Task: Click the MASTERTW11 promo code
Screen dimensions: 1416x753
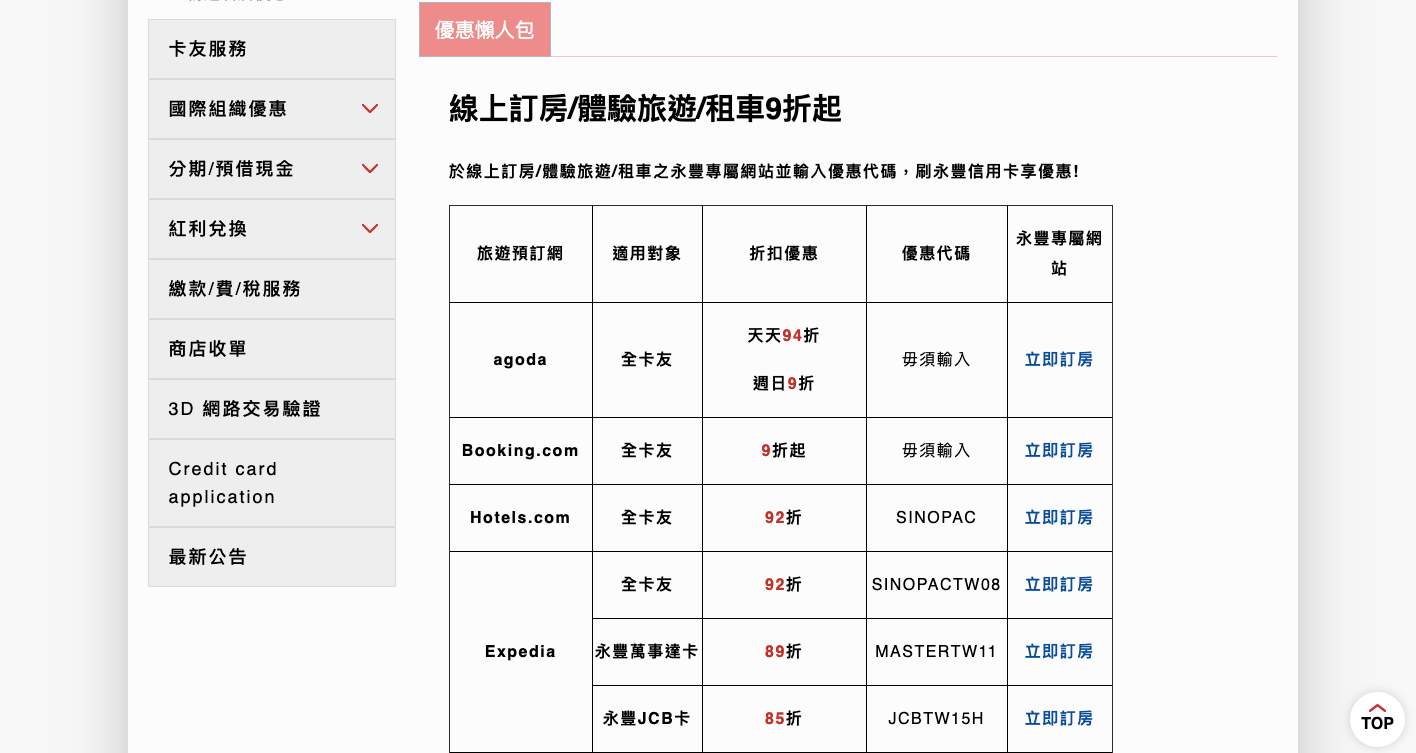Action: [x=936, y=651]
